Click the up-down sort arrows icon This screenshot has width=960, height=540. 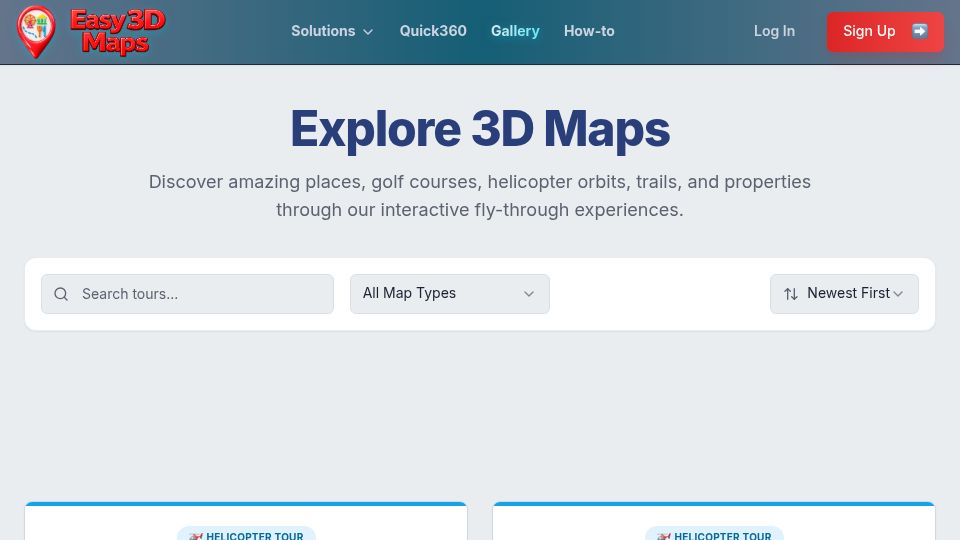click(791, 294)
